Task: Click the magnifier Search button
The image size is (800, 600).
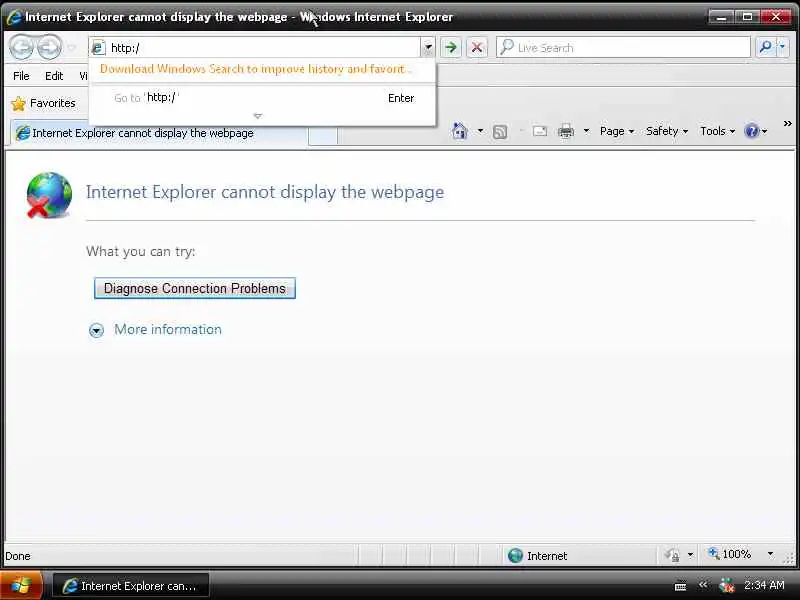Action: 765,47
